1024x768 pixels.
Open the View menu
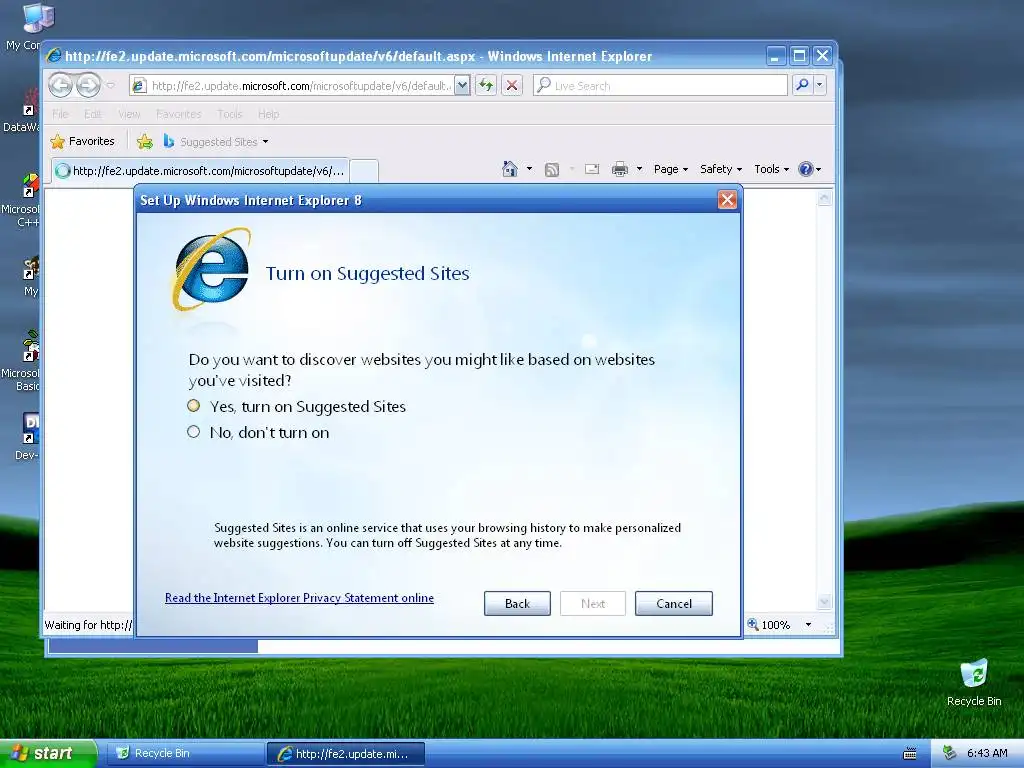tap(129, 114)
